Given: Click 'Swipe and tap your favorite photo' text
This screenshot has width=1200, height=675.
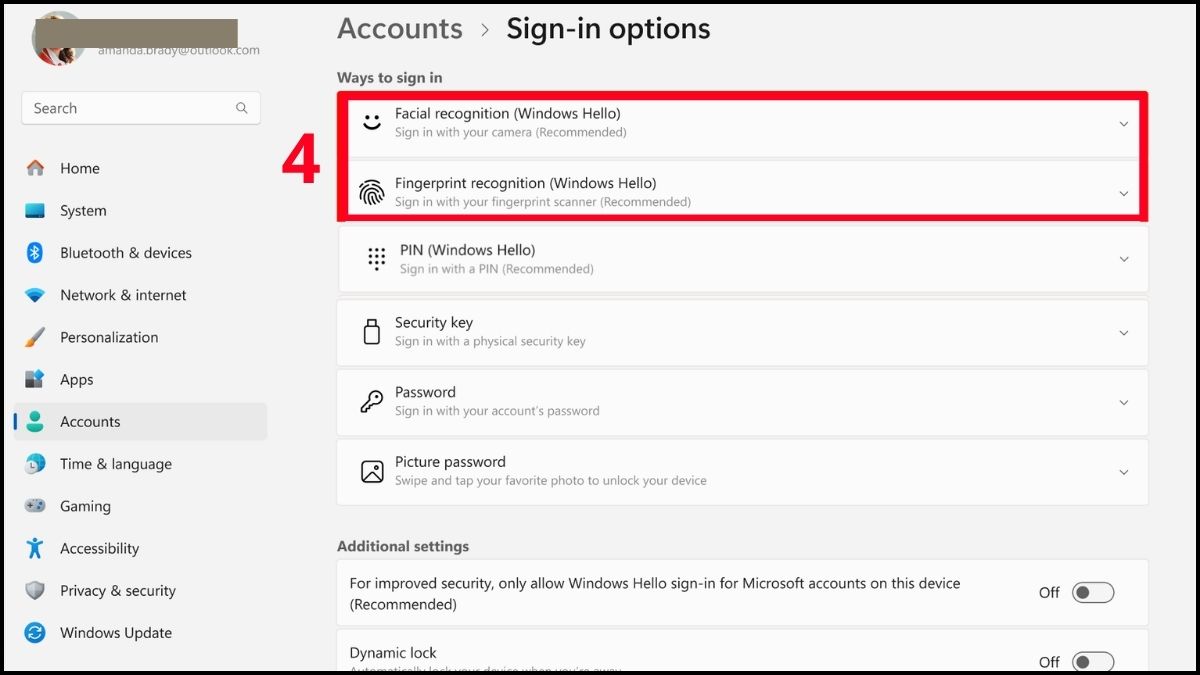Looking at the screenshot, I should click(x=551, y=481).
